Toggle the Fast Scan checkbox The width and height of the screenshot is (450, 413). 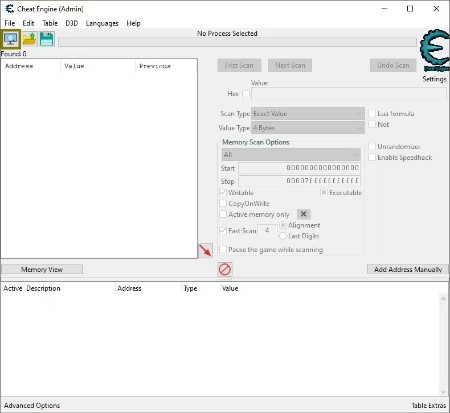[223, 230]
